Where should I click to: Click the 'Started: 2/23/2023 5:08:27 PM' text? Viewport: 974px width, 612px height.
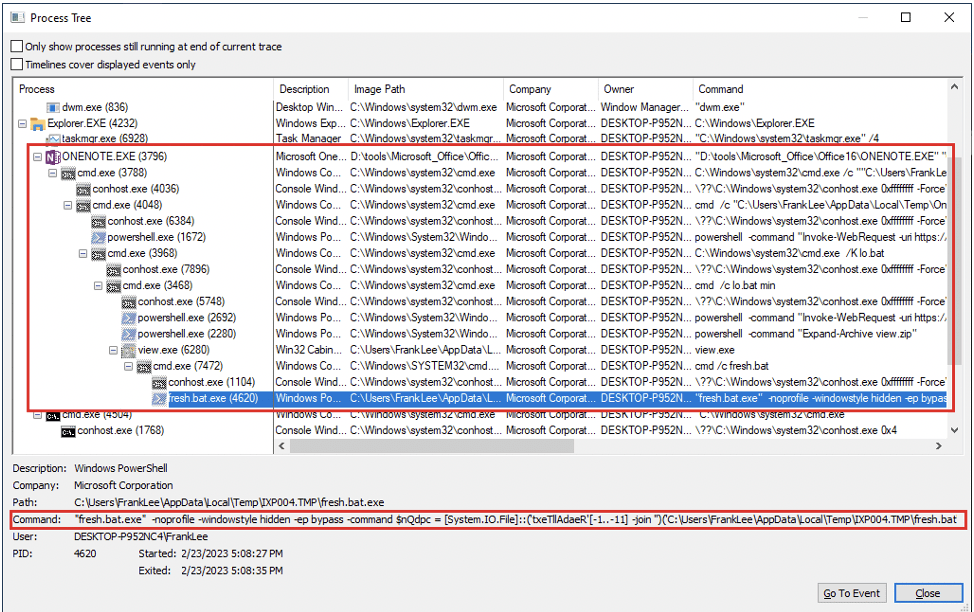pos(211,553)
